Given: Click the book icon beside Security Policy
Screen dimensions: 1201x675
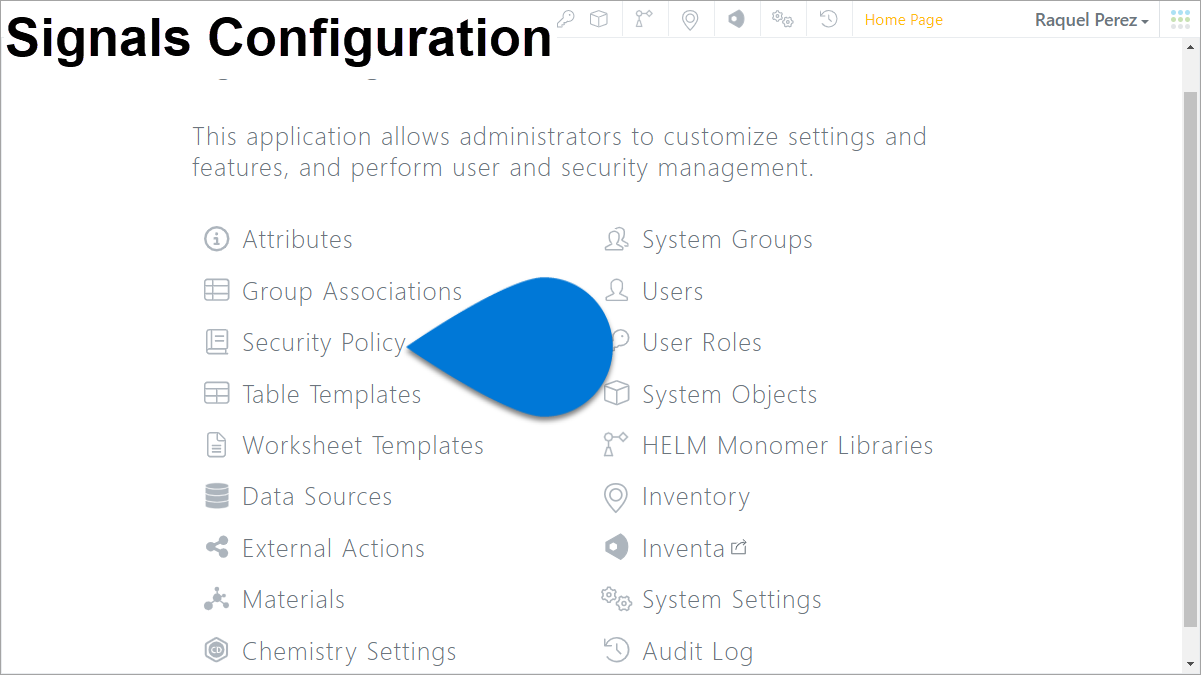Looking at the screenshot, I should [x=216, y=342].
